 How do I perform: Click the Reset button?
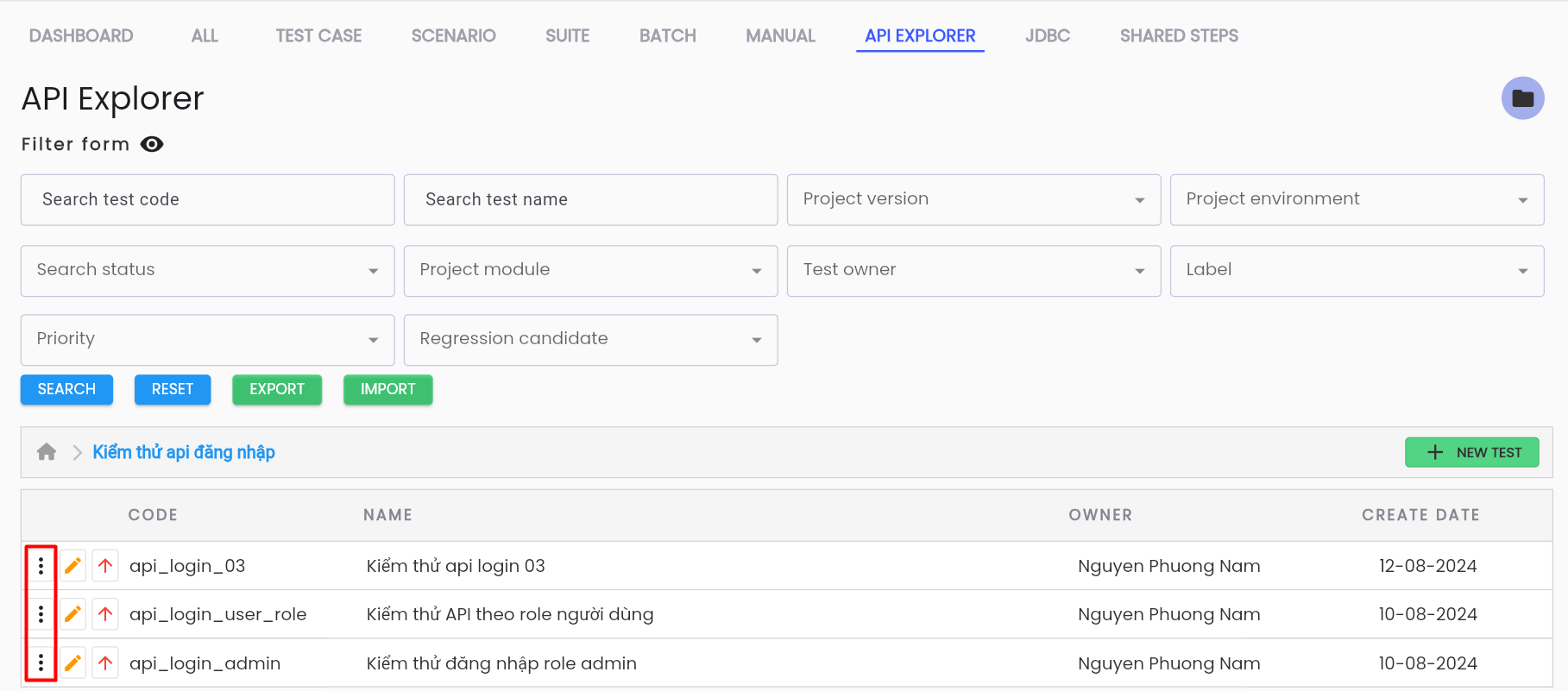173,389
